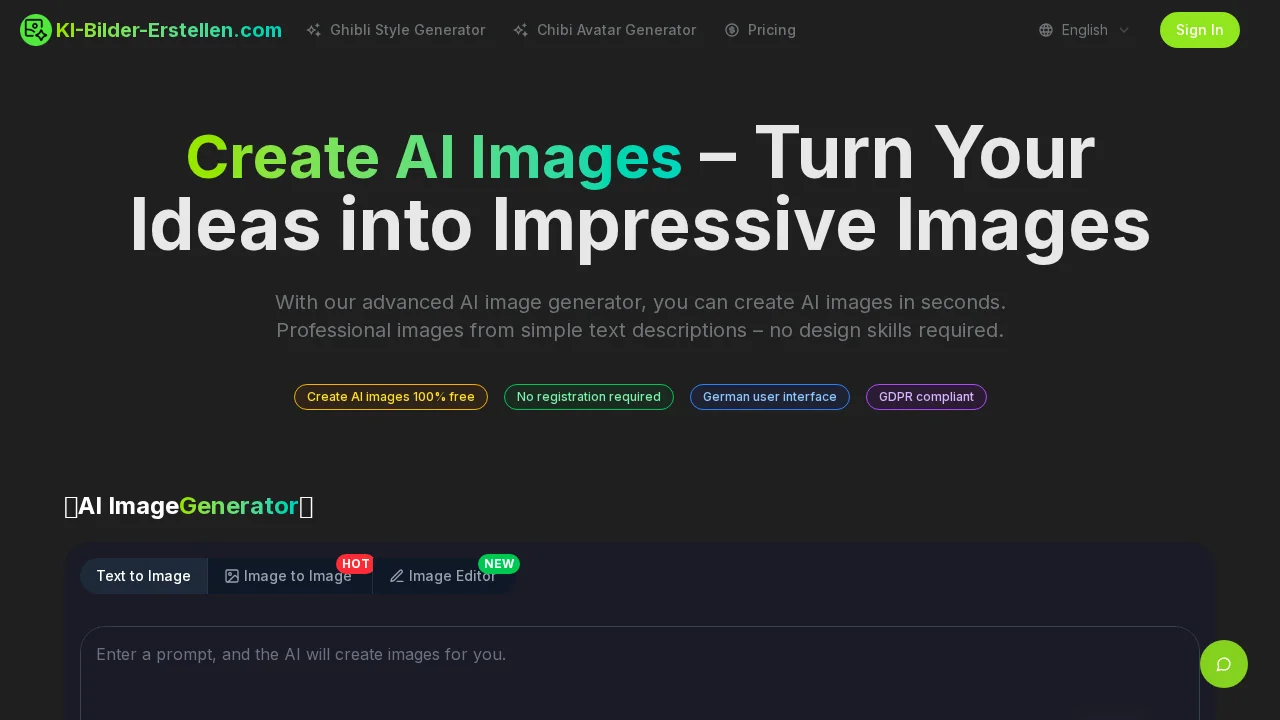Click the pencil icon on Image Editor tab
This screenshot has width=1280, height=720.
point(397,576)
